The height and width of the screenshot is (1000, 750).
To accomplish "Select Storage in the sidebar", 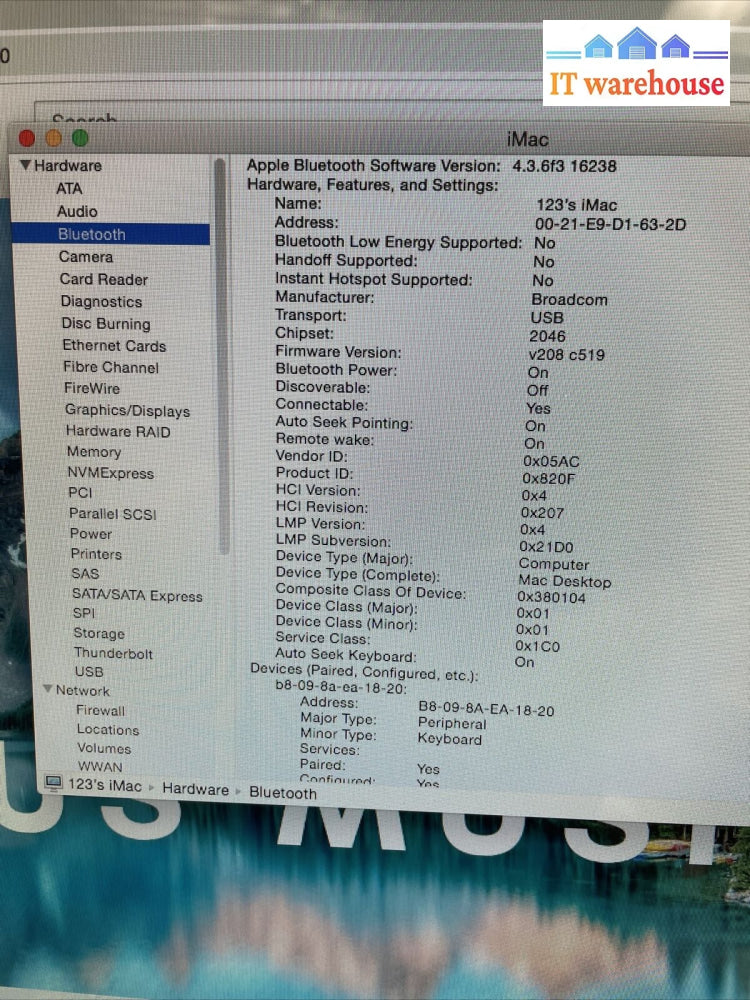I will [x=98, y=633].
